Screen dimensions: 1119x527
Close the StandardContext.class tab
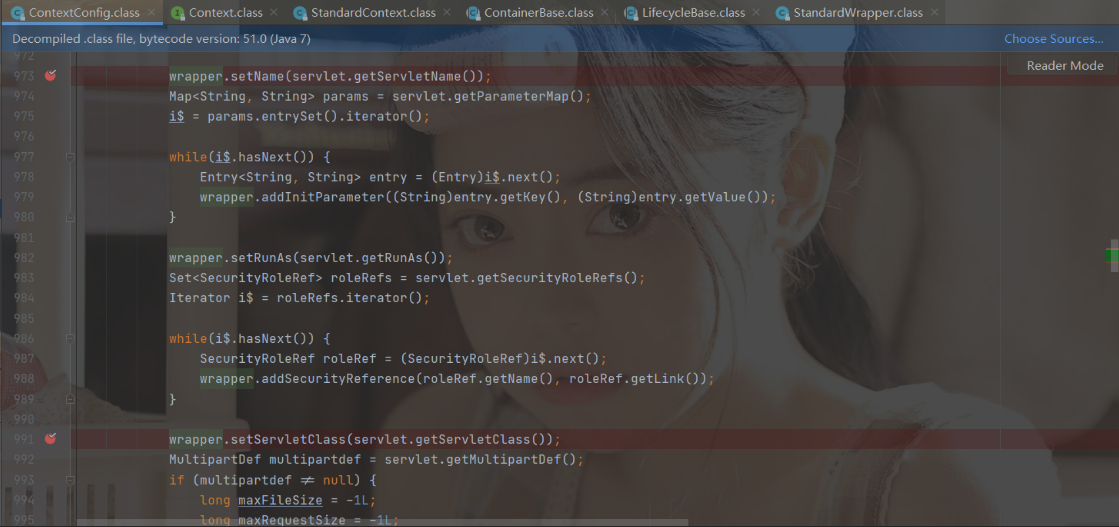[447, 13]
